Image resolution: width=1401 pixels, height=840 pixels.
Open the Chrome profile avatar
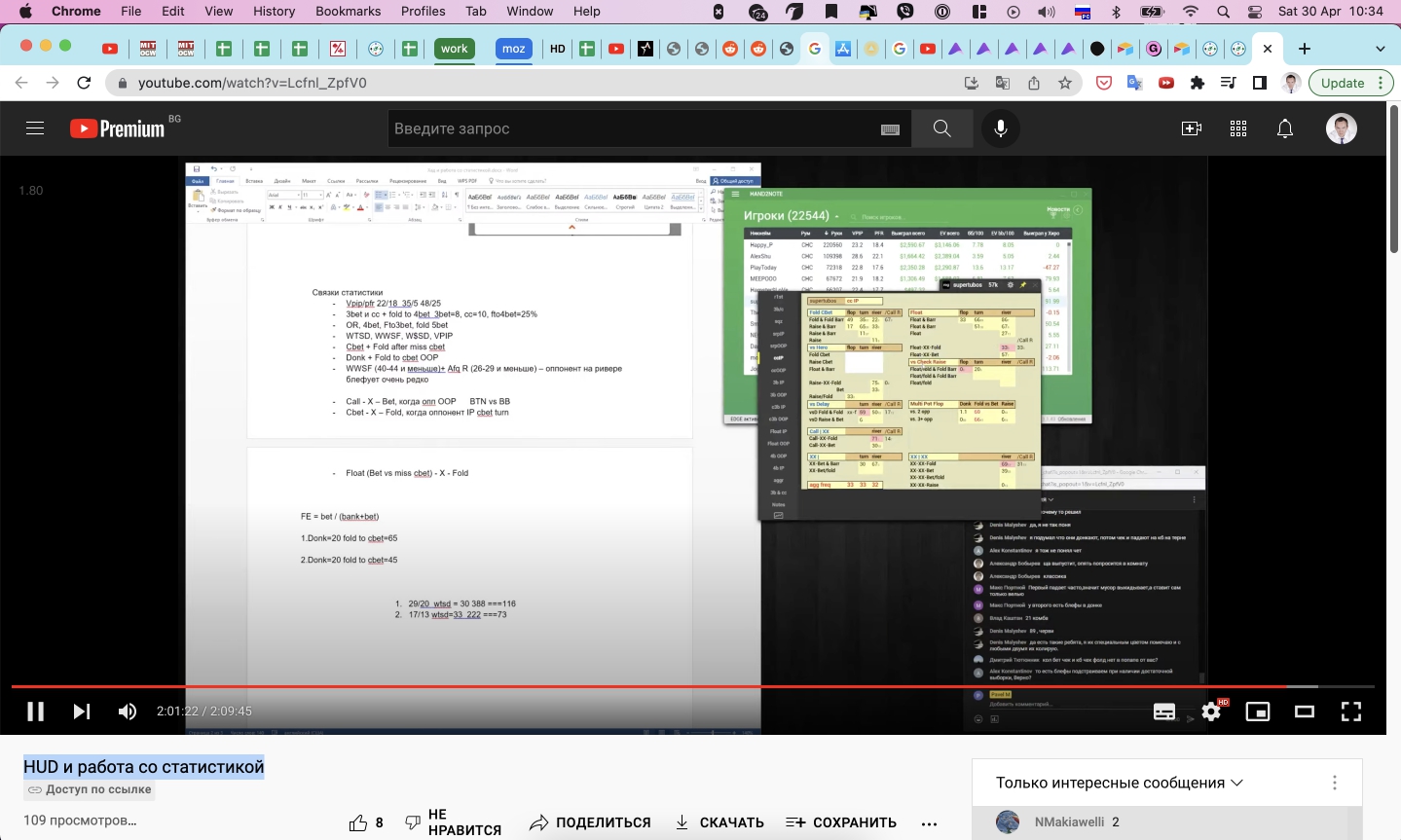(x=1291, y=83)
